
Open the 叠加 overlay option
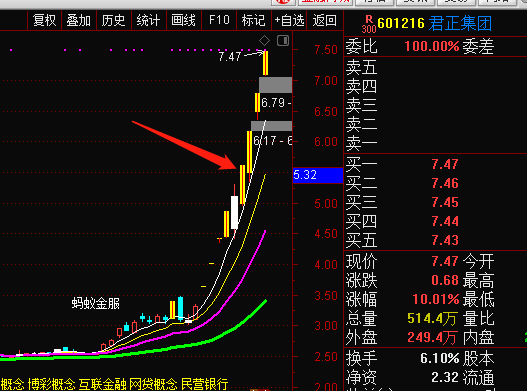click(79, 21)
